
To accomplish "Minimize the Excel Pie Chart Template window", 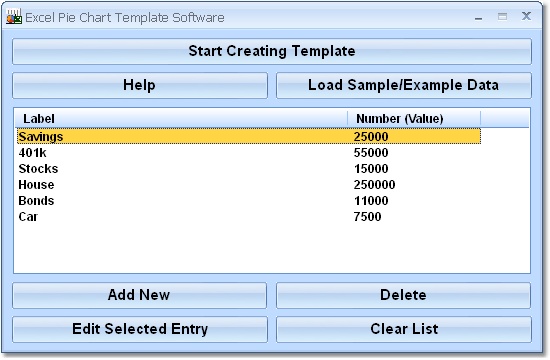I will (478, 17).
